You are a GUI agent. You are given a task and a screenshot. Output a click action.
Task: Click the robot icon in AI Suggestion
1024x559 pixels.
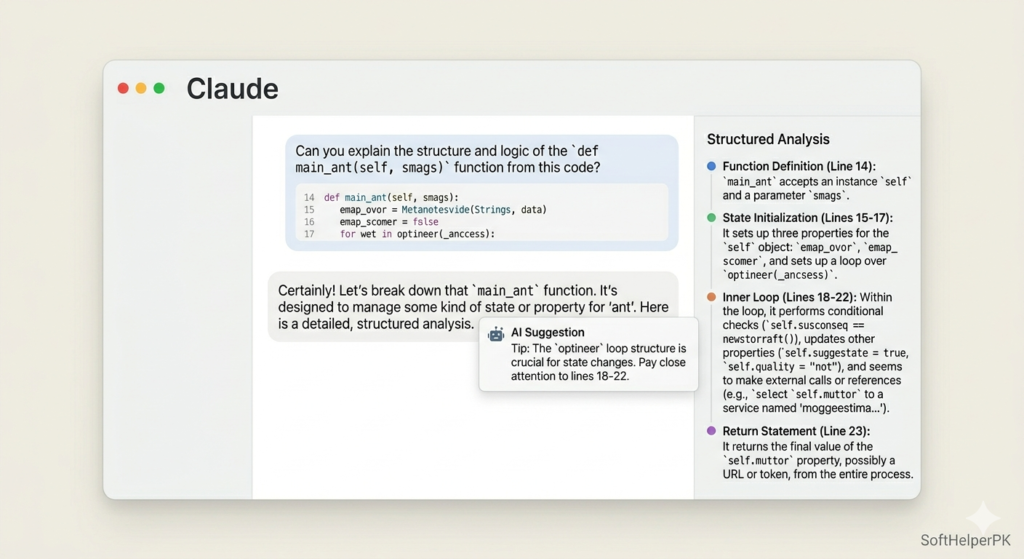[496, 334]
